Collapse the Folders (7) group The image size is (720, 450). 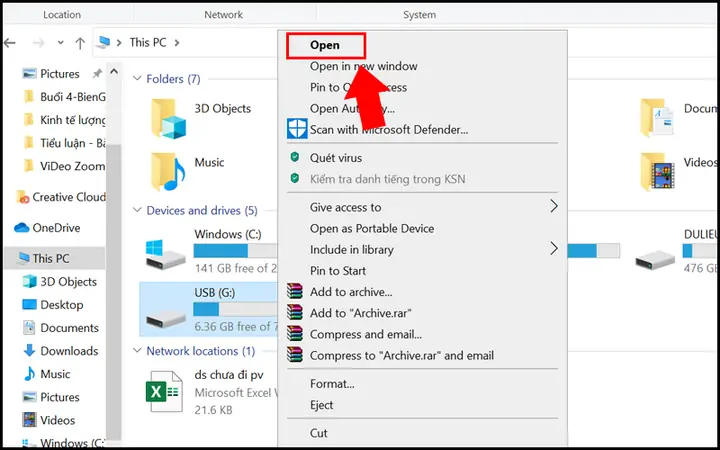(x=136, y=79)
